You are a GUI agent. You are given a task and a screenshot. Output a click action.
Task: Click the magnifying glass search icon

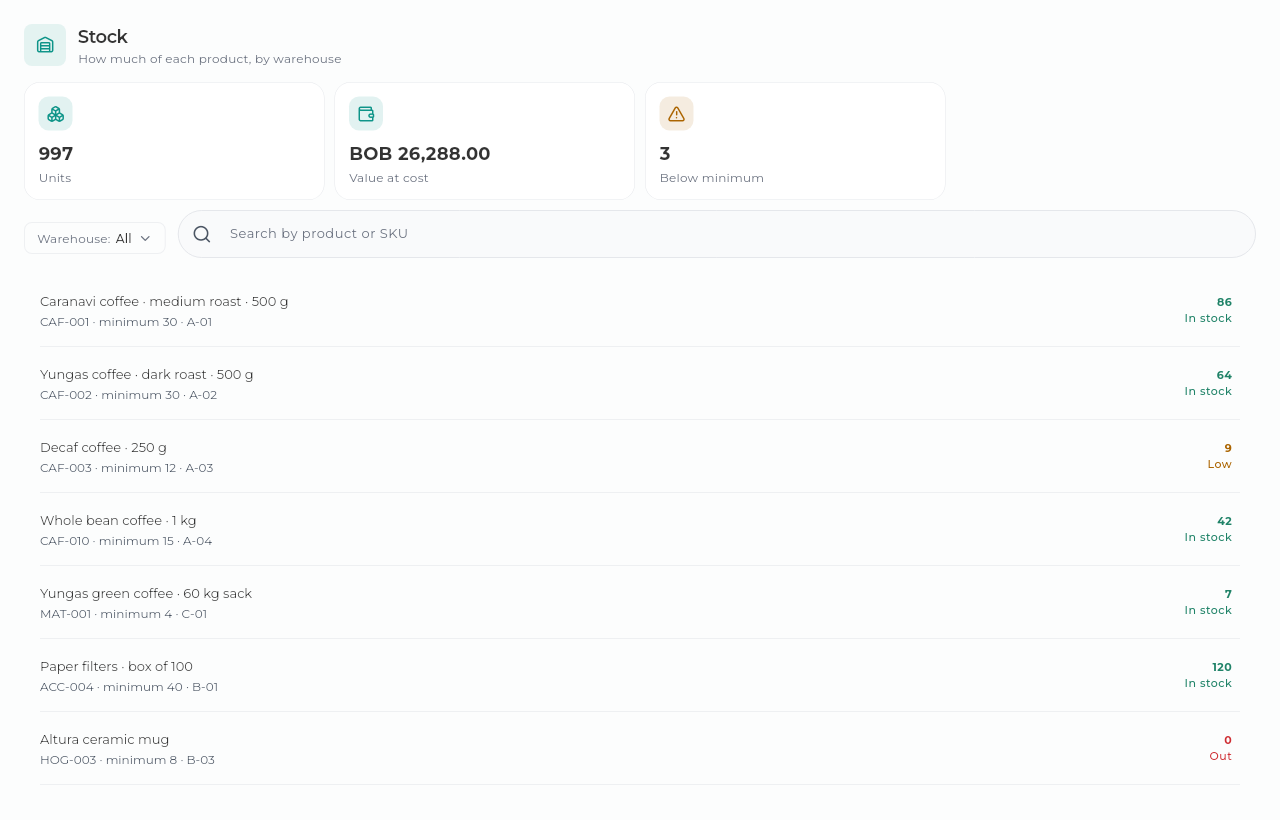[x=202, y=234]
